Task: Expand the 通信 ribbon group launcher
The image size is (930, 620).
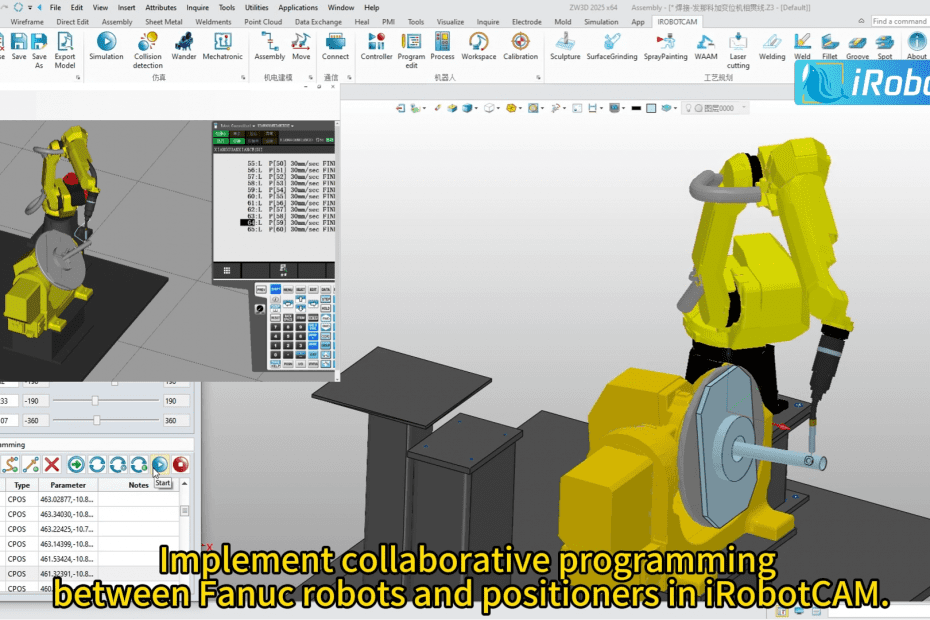Action: click(349, 78)
